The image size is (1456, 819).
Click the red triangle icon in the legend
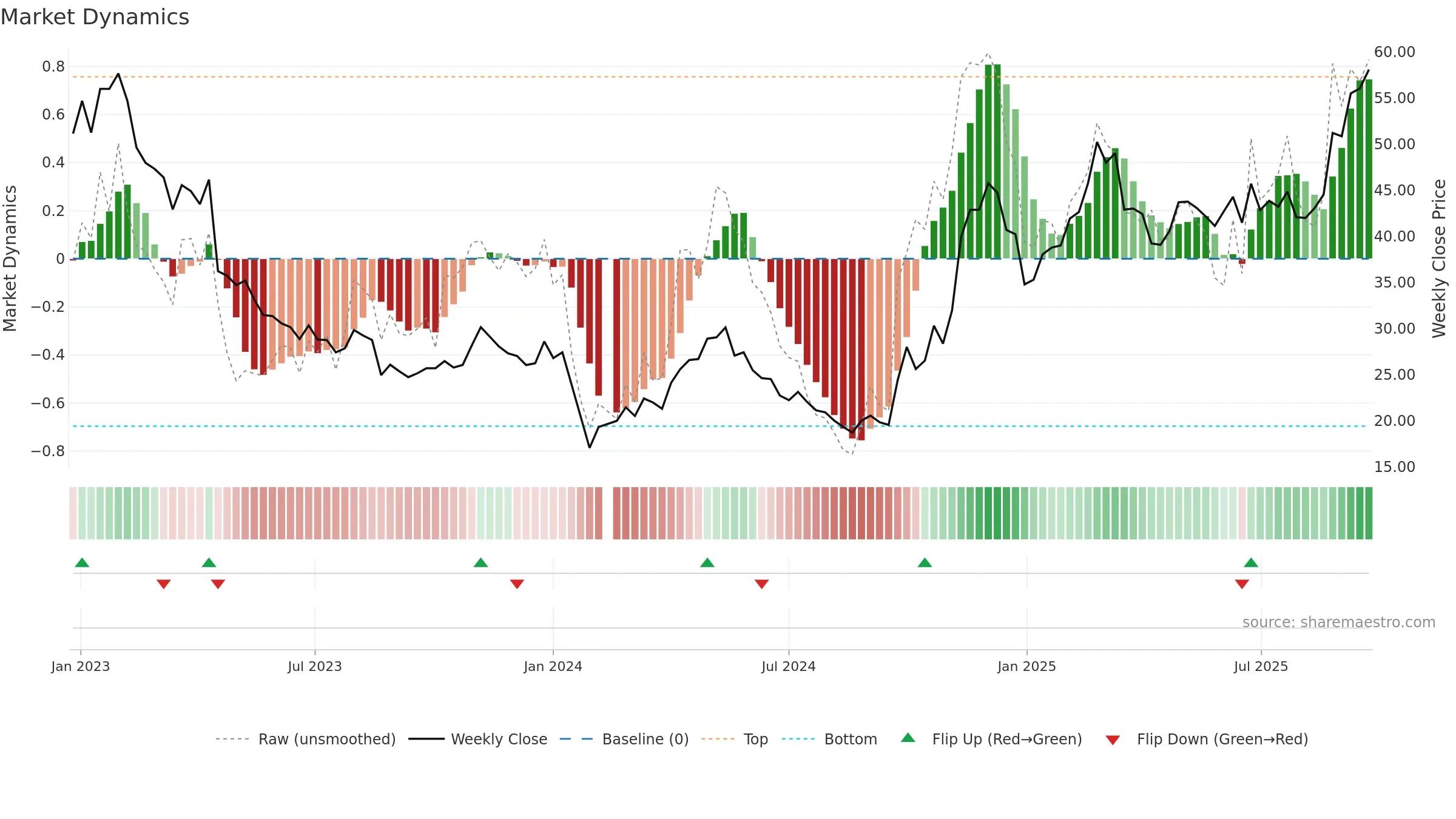pos(1113,740)
